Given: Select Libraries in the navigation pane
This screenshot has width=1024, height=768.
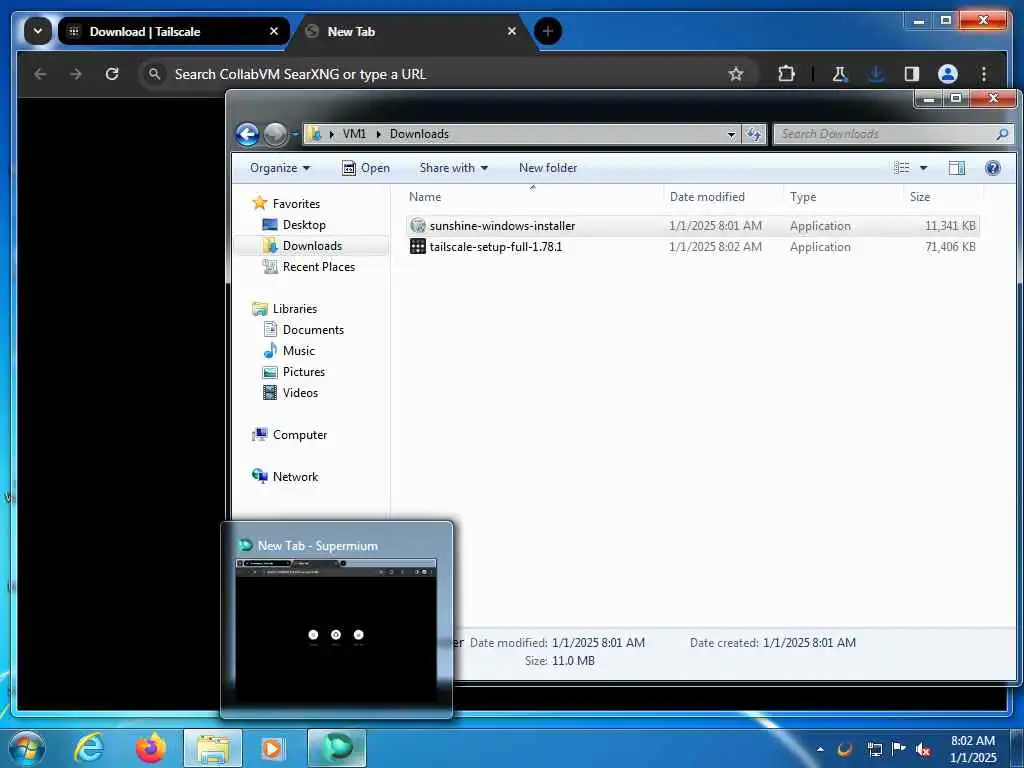Looking at the screenshot, I should tap(285, 309).
